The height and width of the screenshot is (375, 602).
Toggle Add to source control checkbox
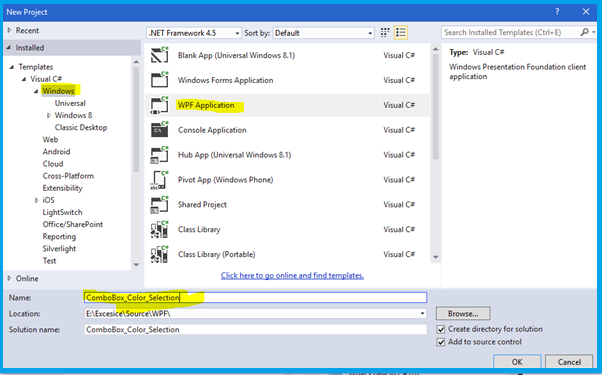click(441, 342)
